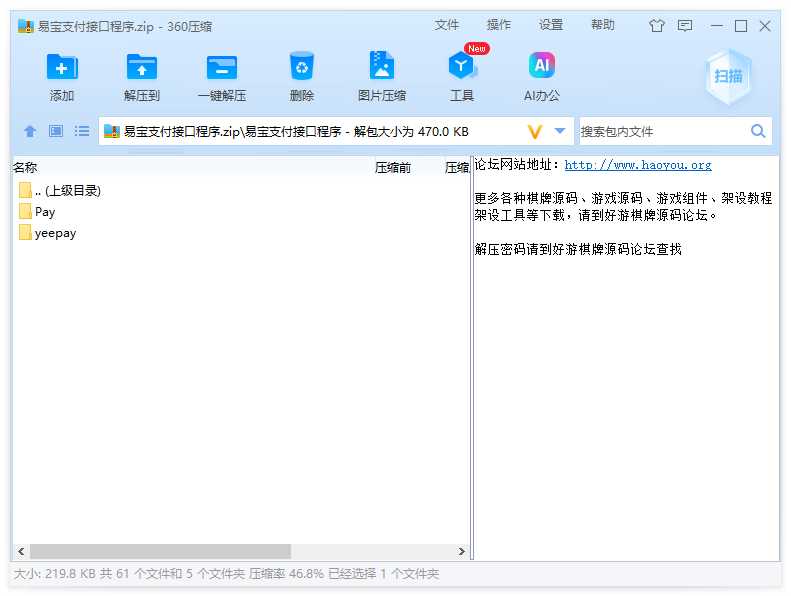Viewport: 791px width, 596px height.
Task: Close the 360压缩 window
Action: click(765, 26)
